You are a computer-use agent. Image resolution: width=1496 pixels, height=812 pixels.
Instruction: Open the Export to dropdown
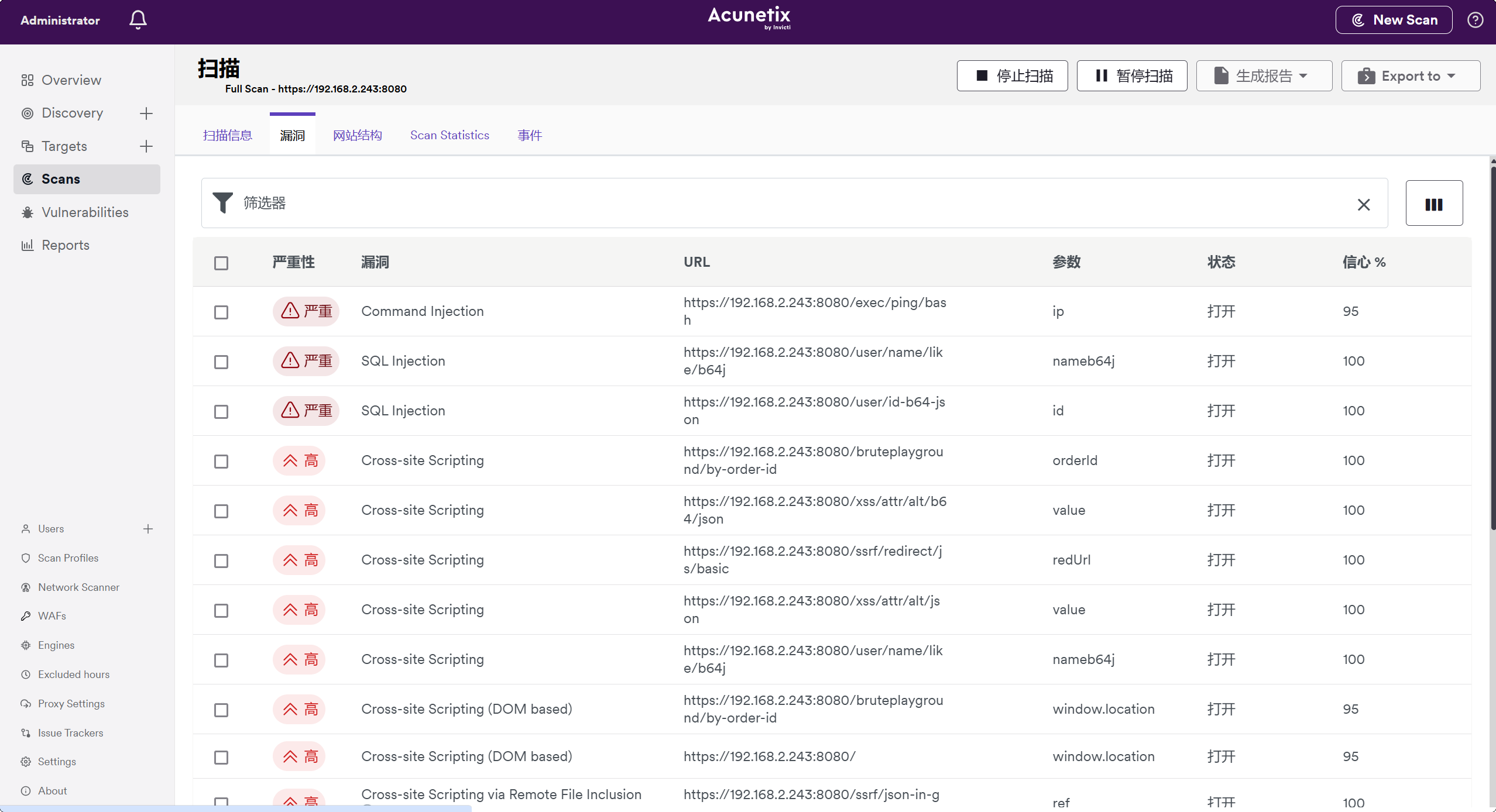pos(1410,76)
